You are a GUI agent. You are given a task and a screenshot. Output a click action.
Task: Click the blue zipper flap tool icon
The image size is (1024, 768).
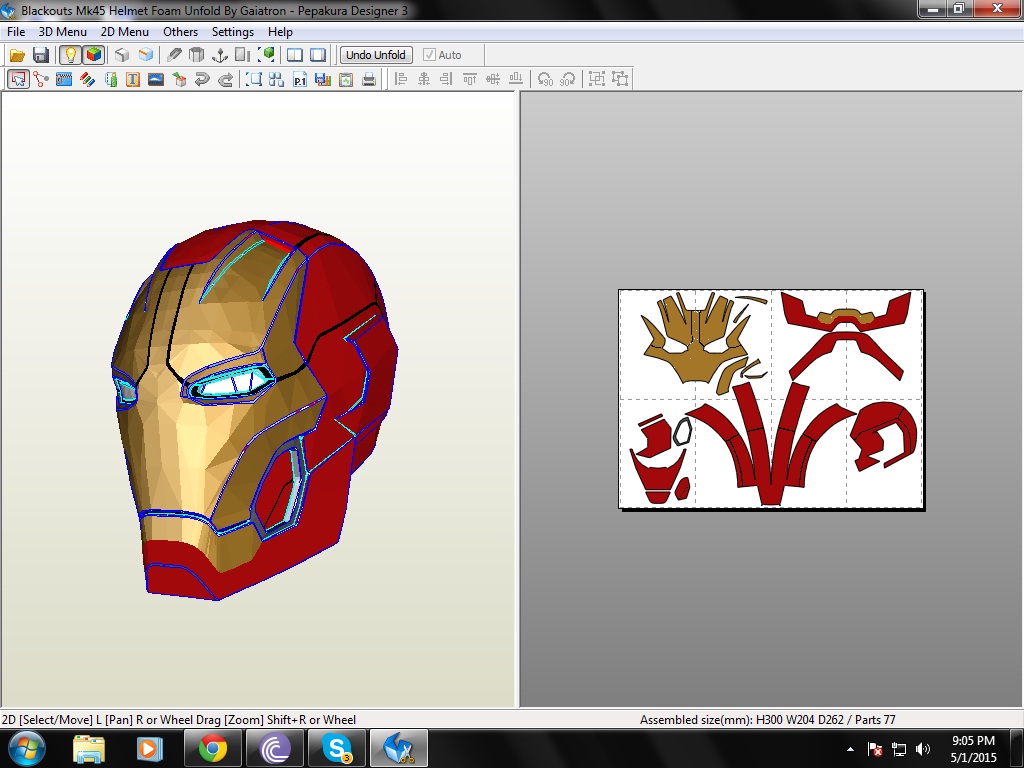click(64, 80)
